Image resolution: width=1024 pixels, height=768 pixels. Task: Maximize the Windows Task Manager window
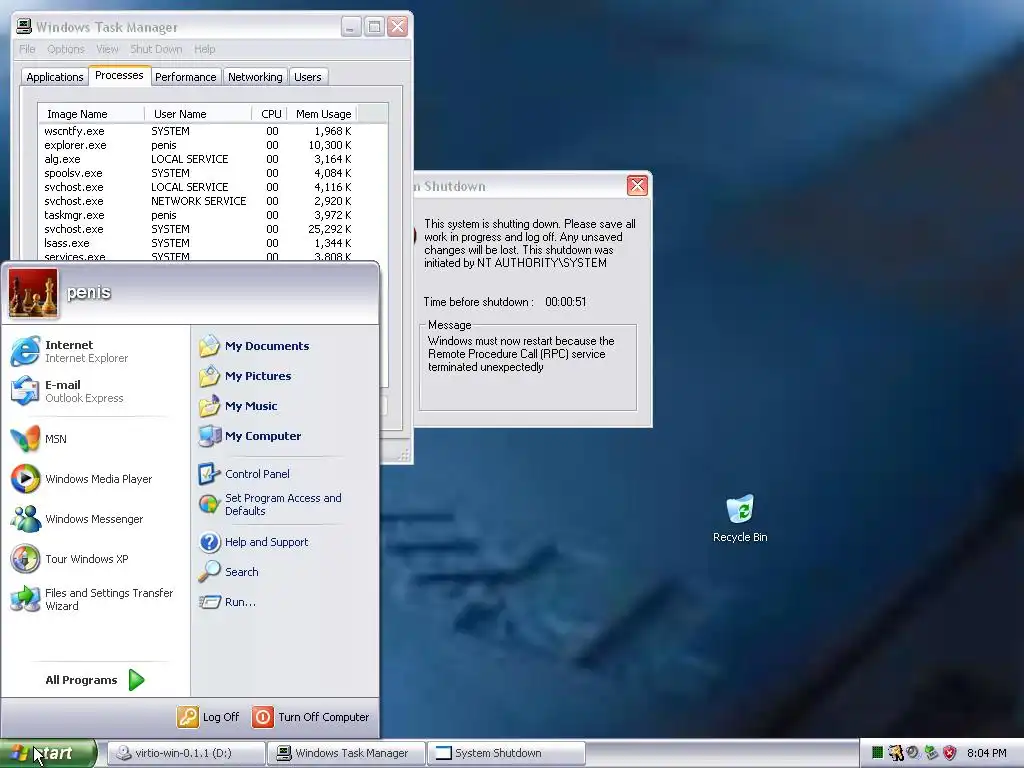click(x=374, y=27)
